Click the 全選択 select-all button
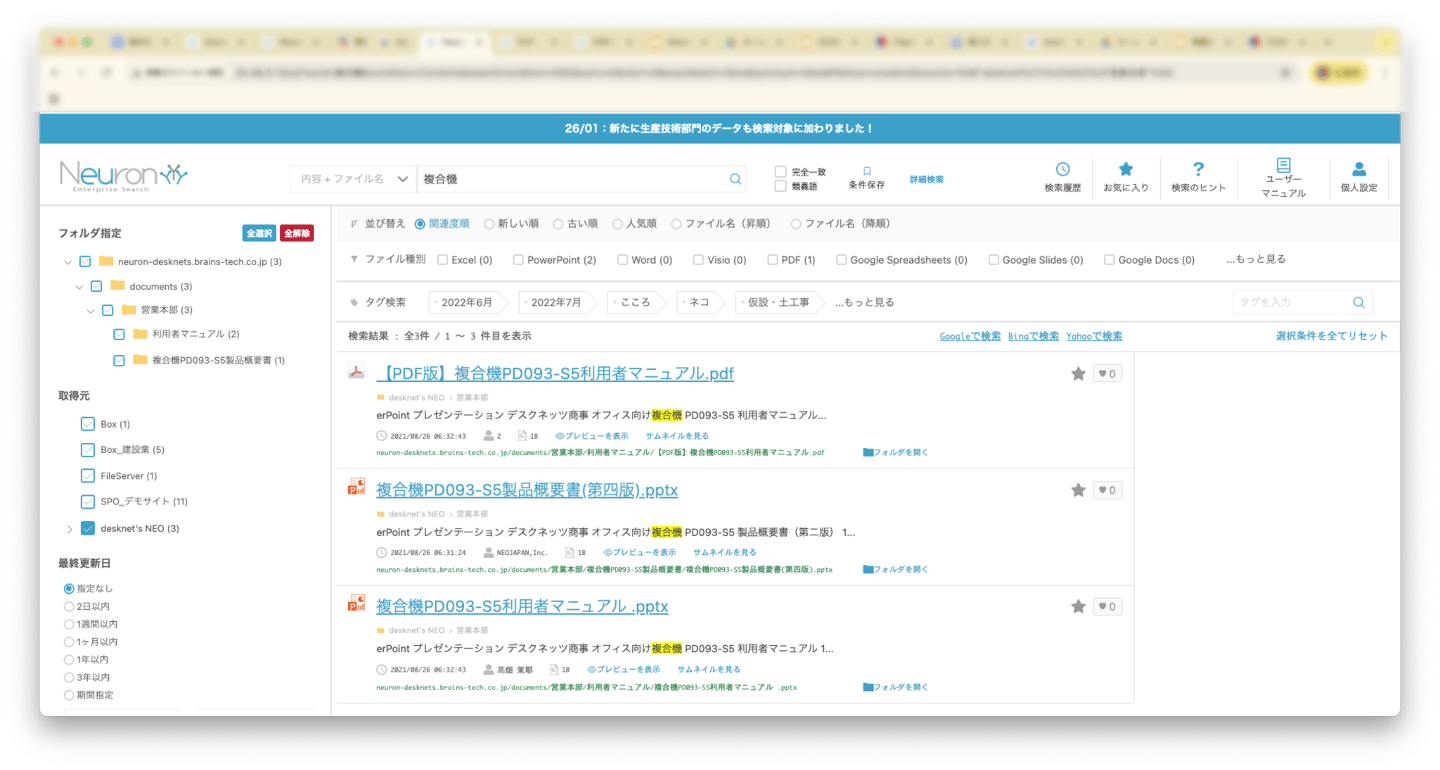The image size is (1440, 770). 259,233
